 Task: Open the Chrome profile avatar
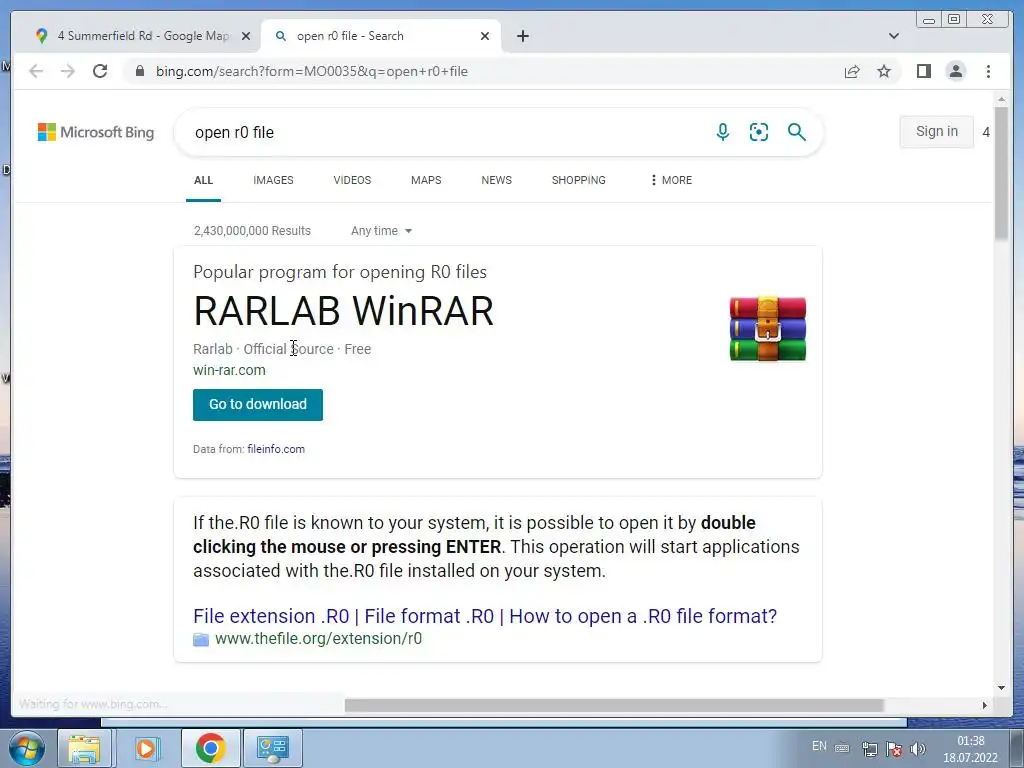click(955, 71)
